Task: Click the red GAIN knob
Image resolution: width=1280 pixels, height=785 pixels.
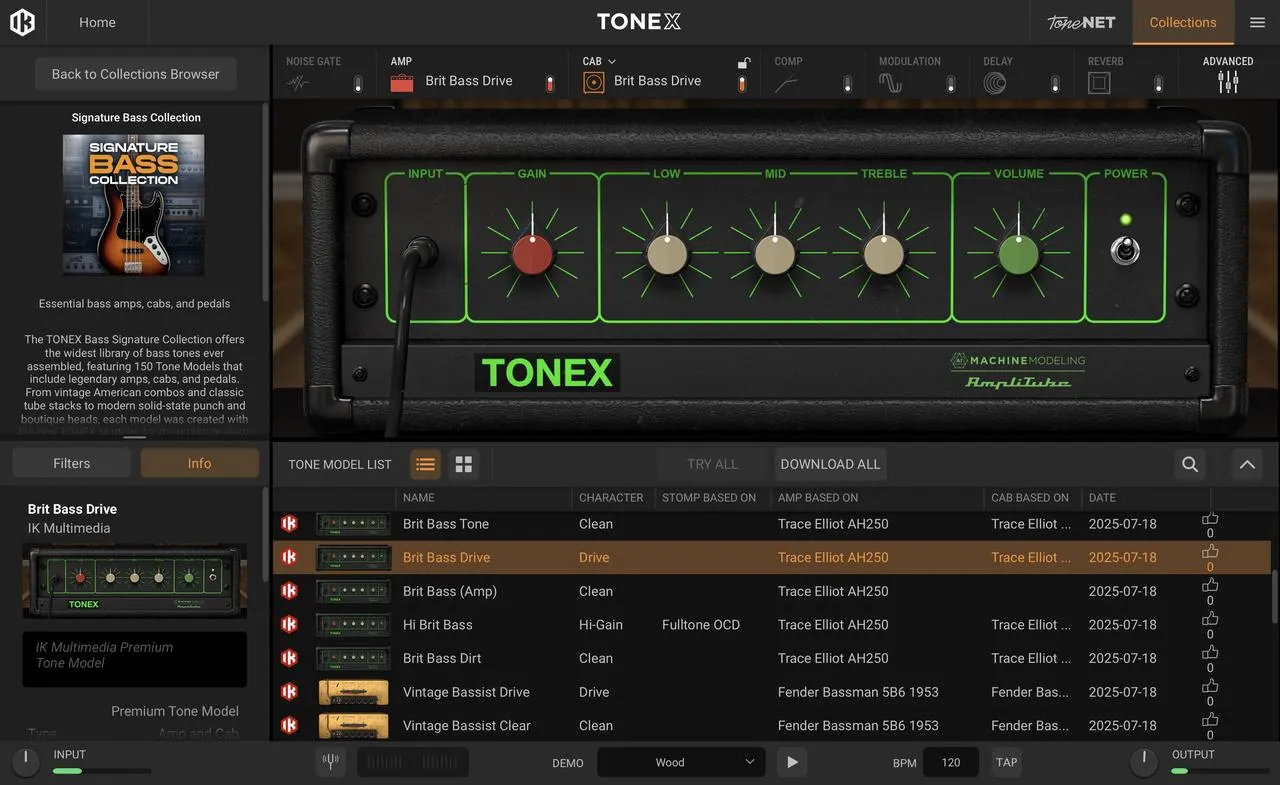Action: 533,255
